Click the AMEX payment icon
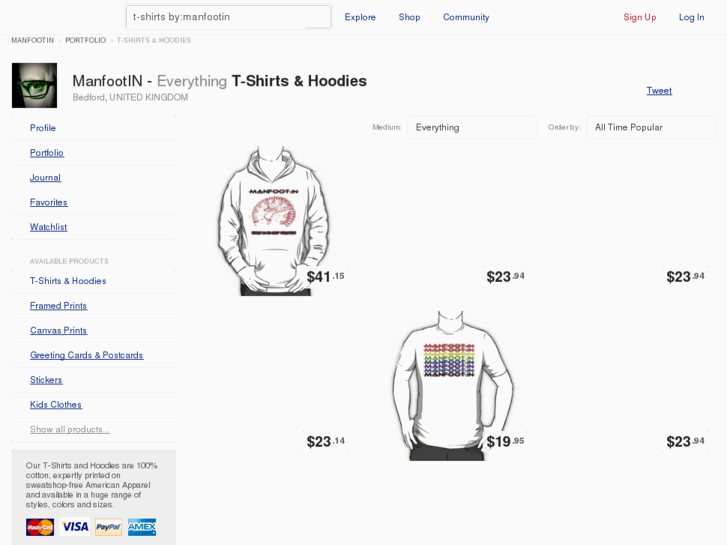The width and height of the screenshot is (727, 545). pyautogui.click(x=142, y=527)
